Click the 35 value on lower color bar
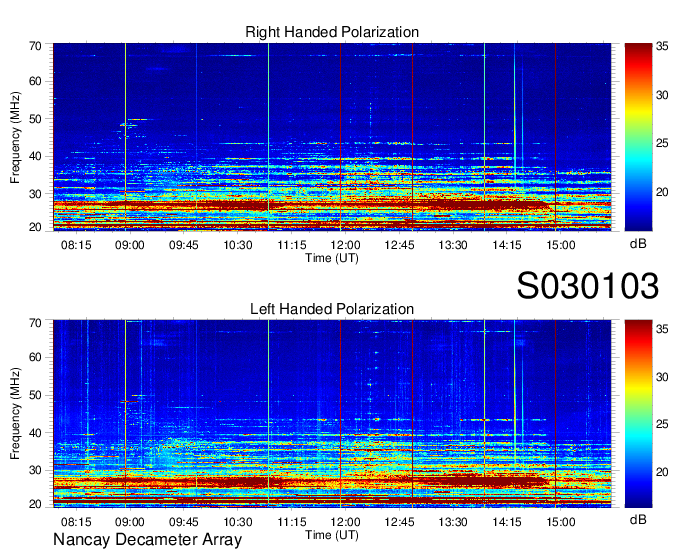 (662, 329)
